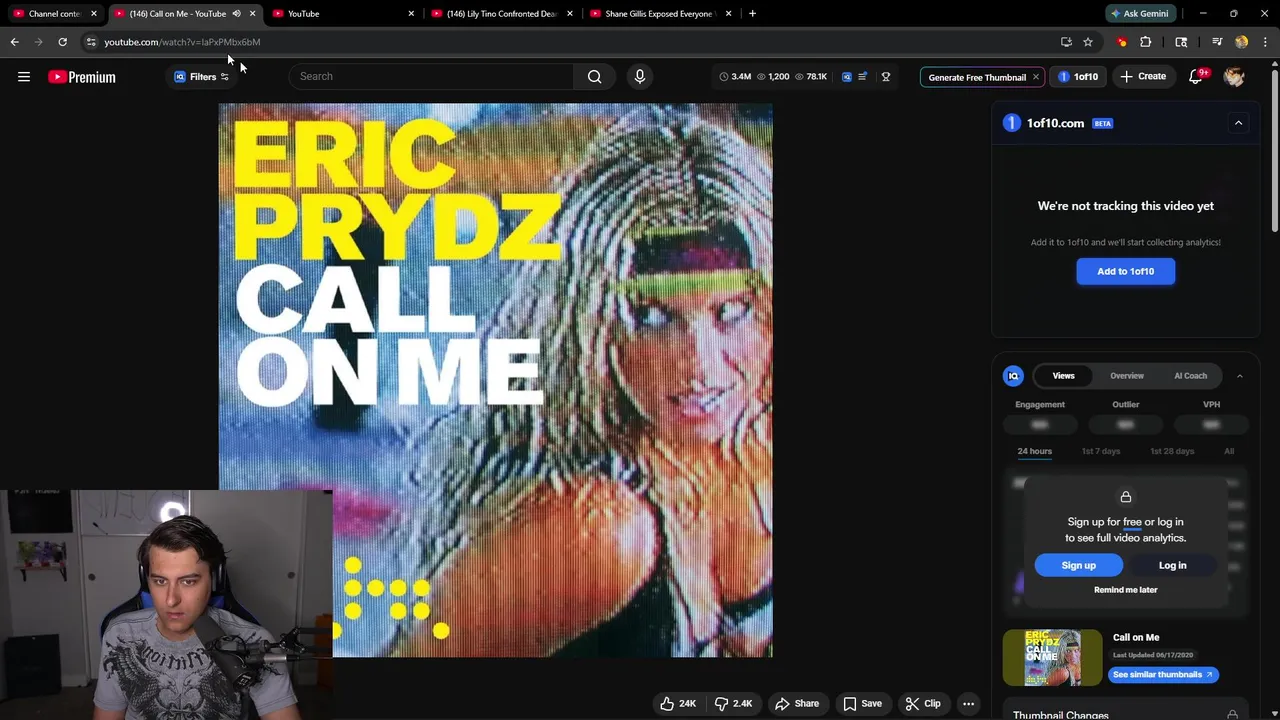Switch to the Overview tab
The height and width of the screenshot is (720, 1280).
point(1127,376)
